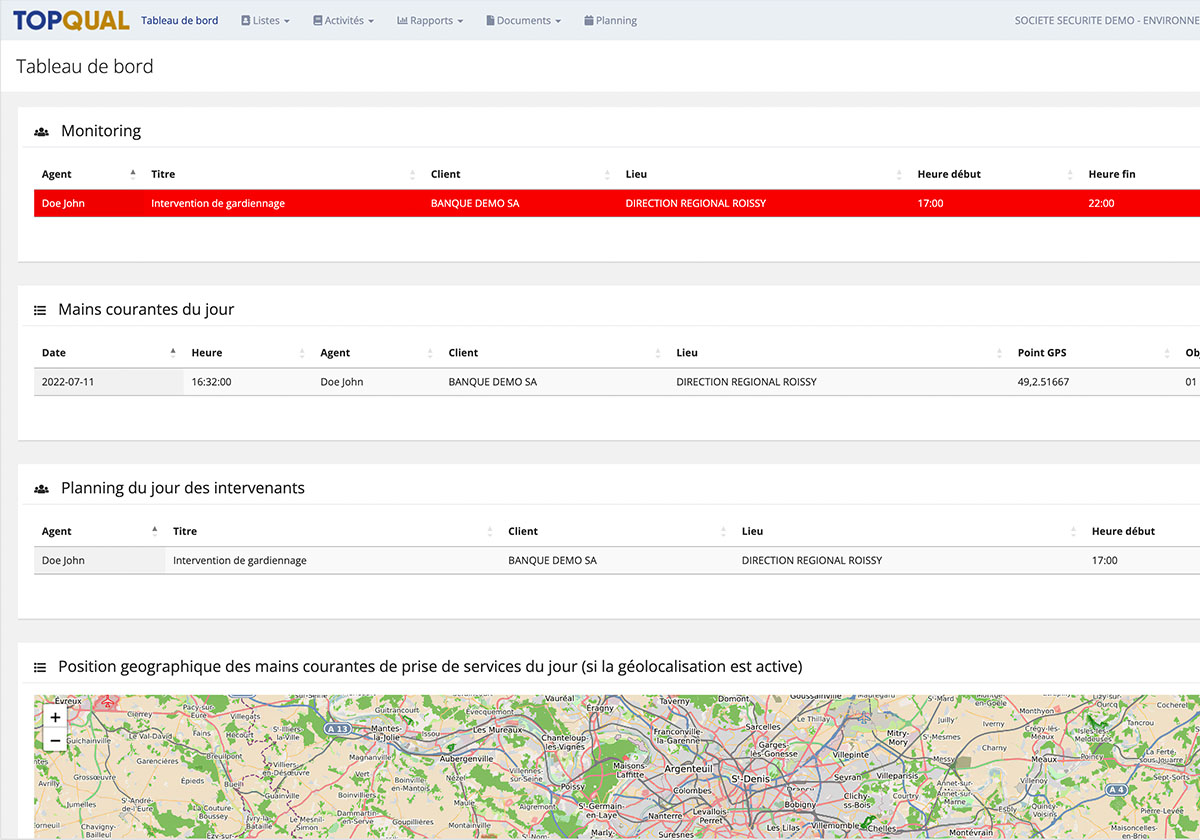1200x840 pixels.
Task: Open the Listes dropdown menu
Action: click(x=265, y=21)
